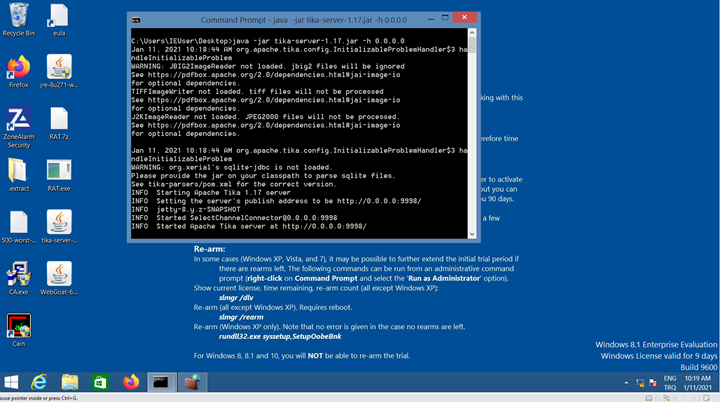
Task: Close the Command Prompt window
Action: point(464,17)
